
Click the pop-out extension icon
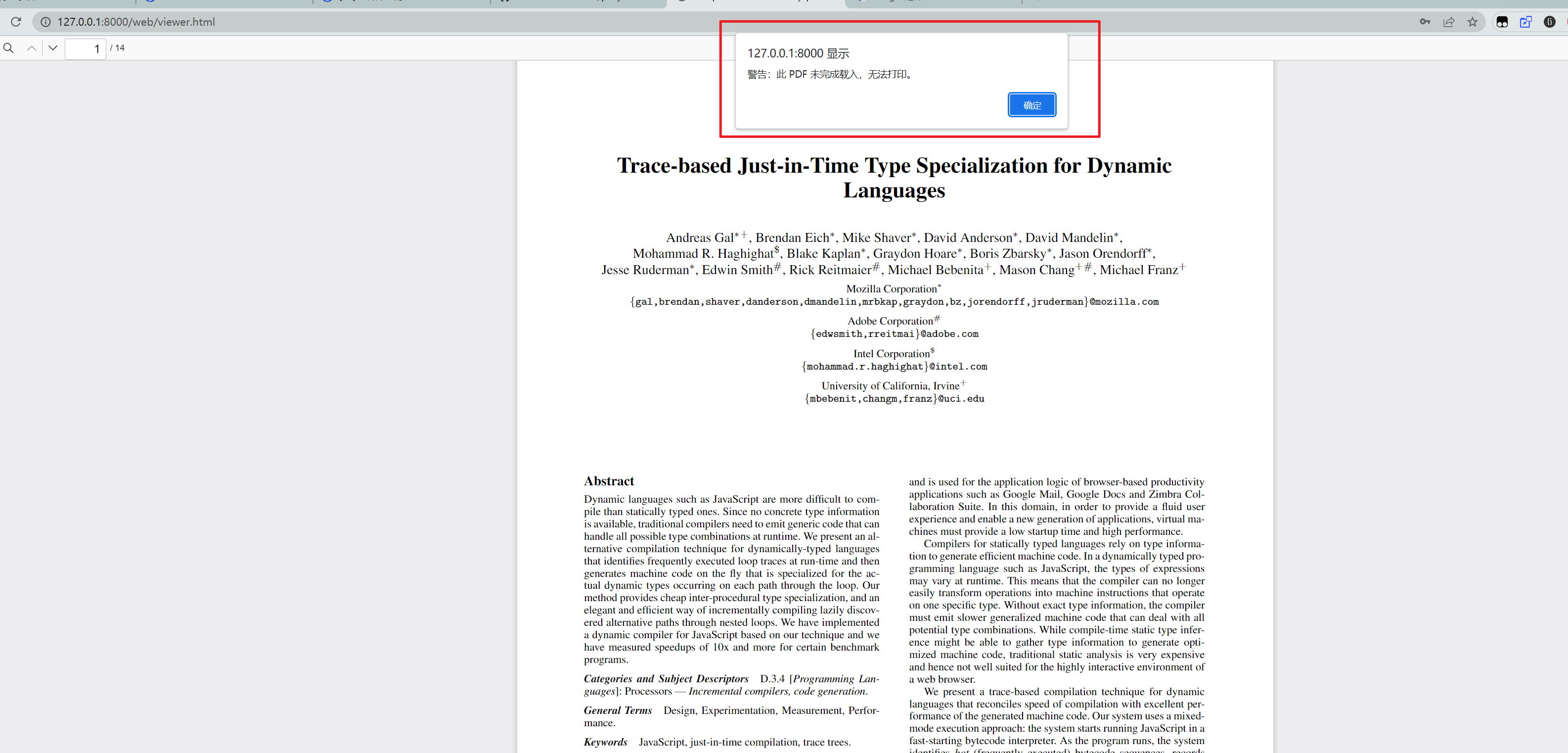pos(1526,22)
